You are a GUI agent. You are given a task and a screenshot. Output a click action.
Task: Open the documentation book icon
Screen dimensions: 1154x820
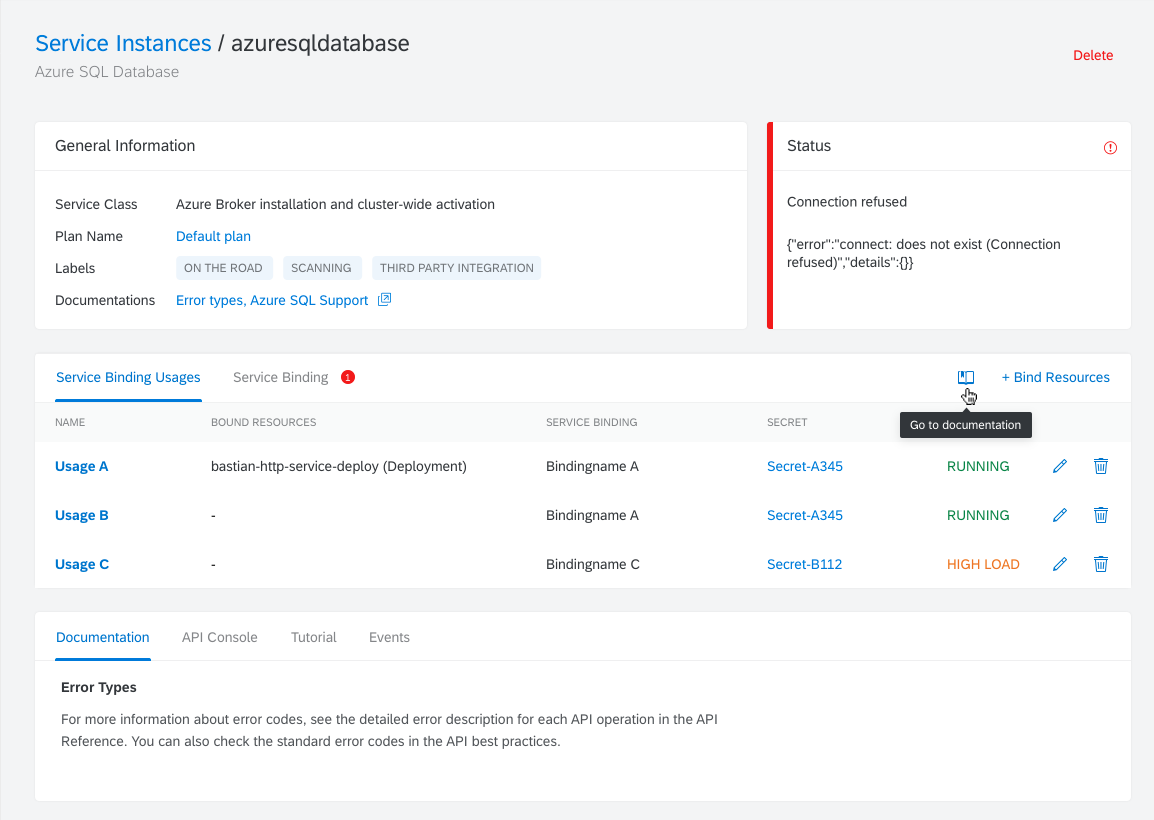click(x=966, y=377)
